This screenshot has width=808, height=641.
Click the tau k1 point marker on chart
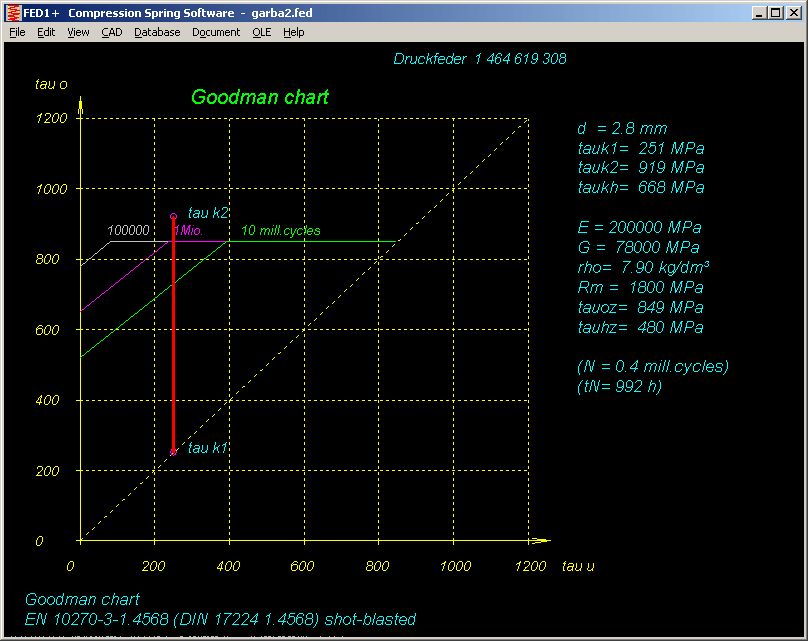click(173, 452)
